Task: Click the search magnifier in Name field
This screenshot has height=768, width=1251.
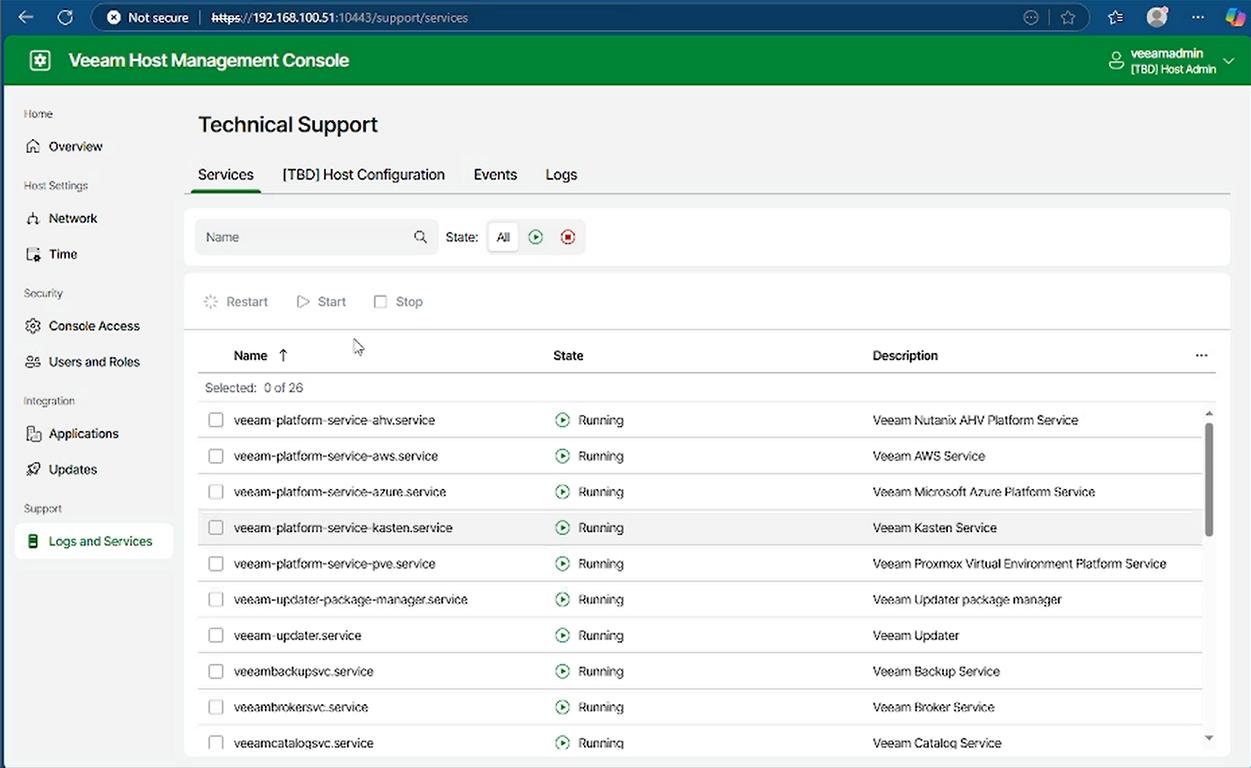Action: [x=420, y=237]
